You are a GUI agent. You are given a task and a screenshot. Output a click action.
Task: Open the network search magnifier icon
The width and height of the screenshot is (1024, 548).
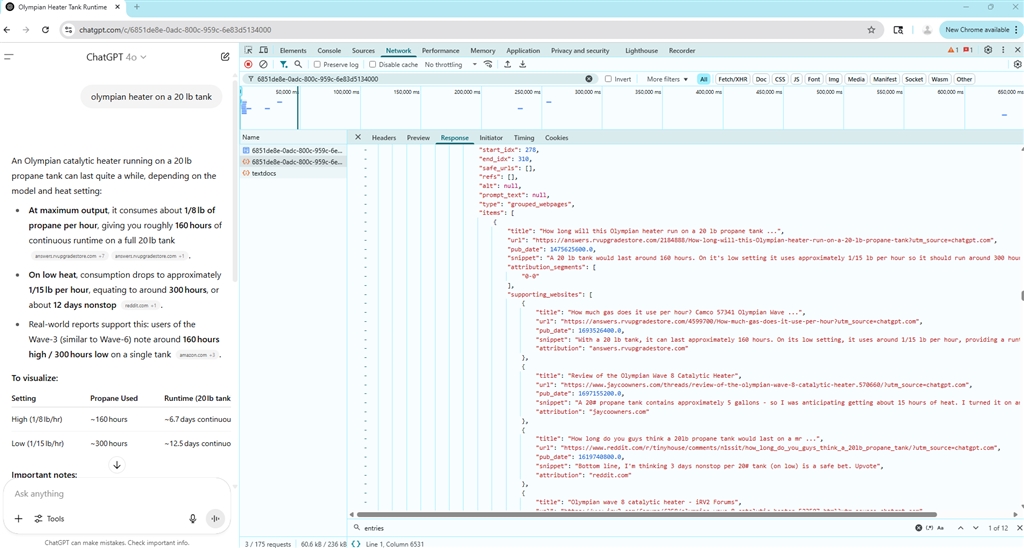(x=298, y=65)
